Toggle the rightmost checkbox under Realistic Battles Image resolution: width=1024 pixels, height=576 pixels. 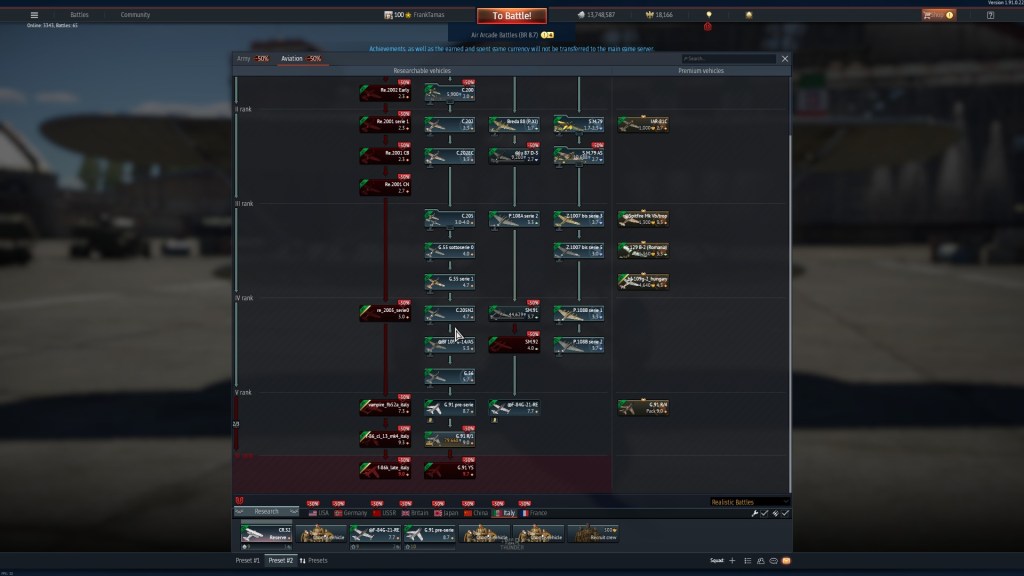(x=785, y=513)
